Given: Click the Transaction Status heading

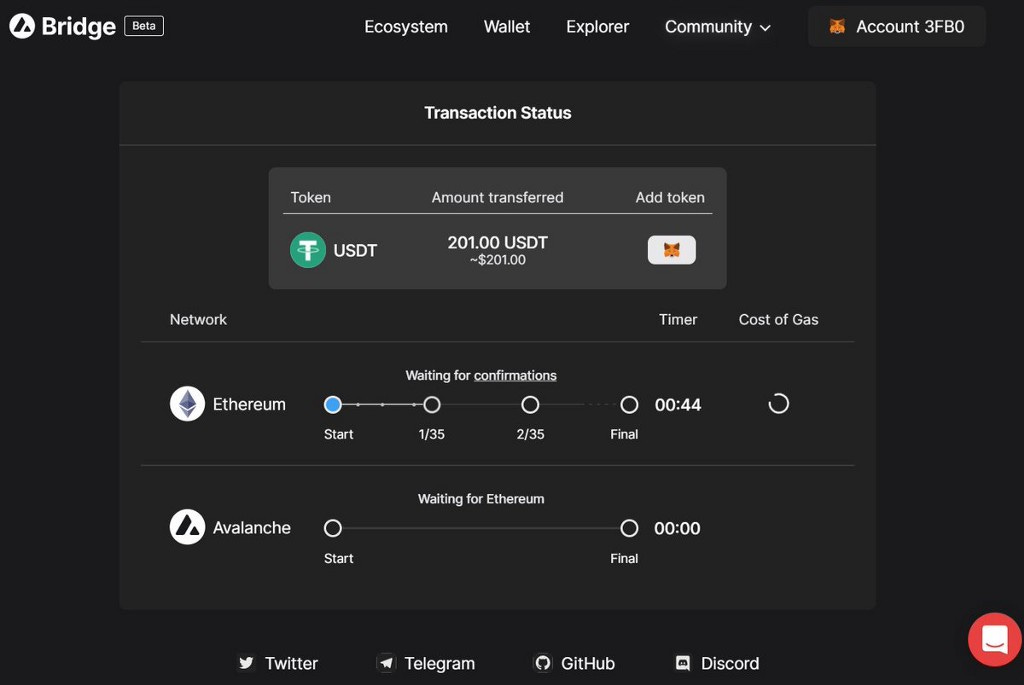Looking at the screenshot, I should [498, 113].
